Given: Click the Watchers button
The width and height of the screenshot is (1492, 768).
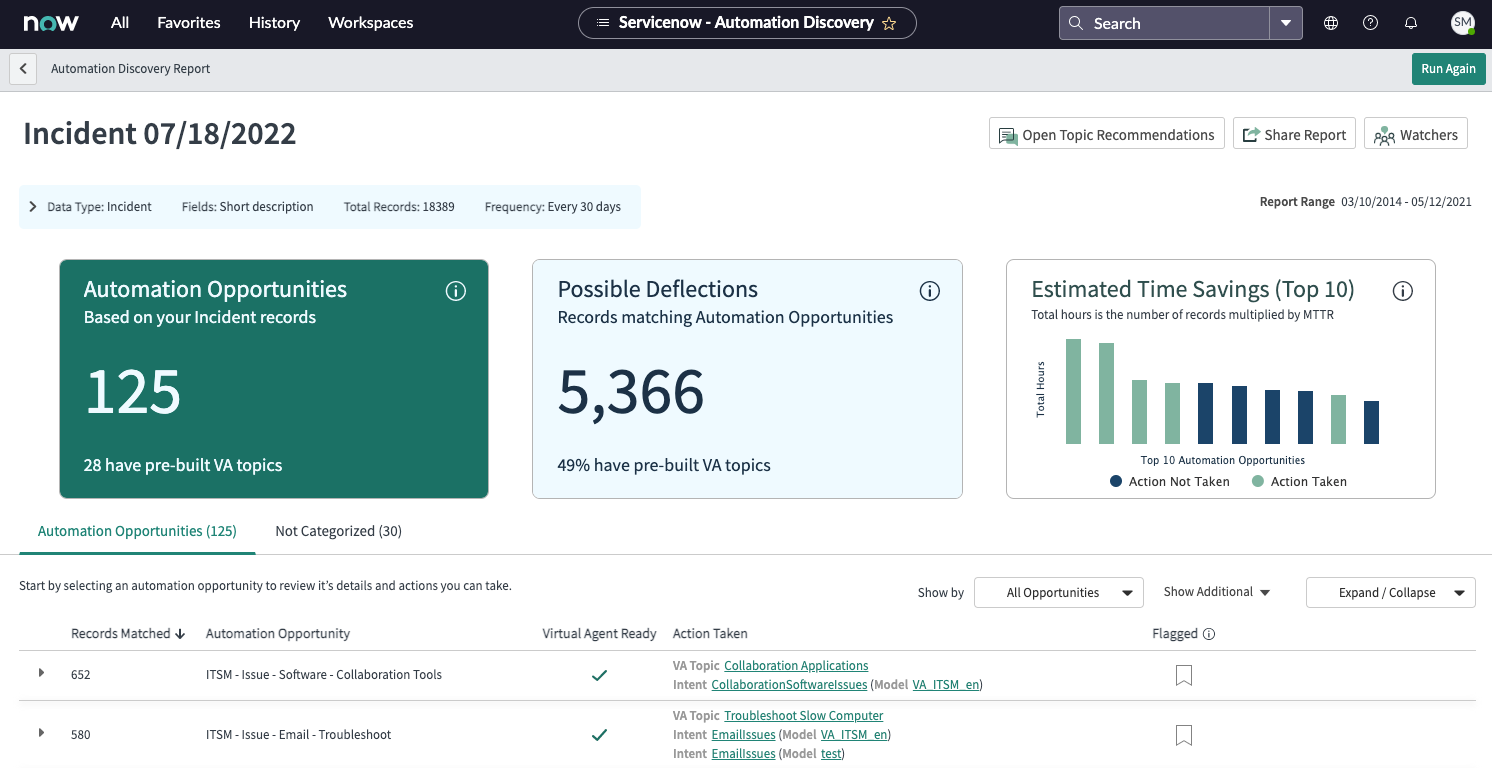Looking at the screenshot, I should [x=1416, y=134].
